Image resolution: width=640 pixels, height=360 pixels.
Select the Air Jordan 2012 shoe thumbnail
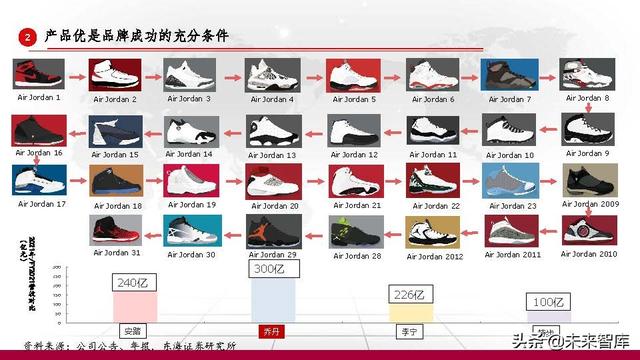point(433,233)
